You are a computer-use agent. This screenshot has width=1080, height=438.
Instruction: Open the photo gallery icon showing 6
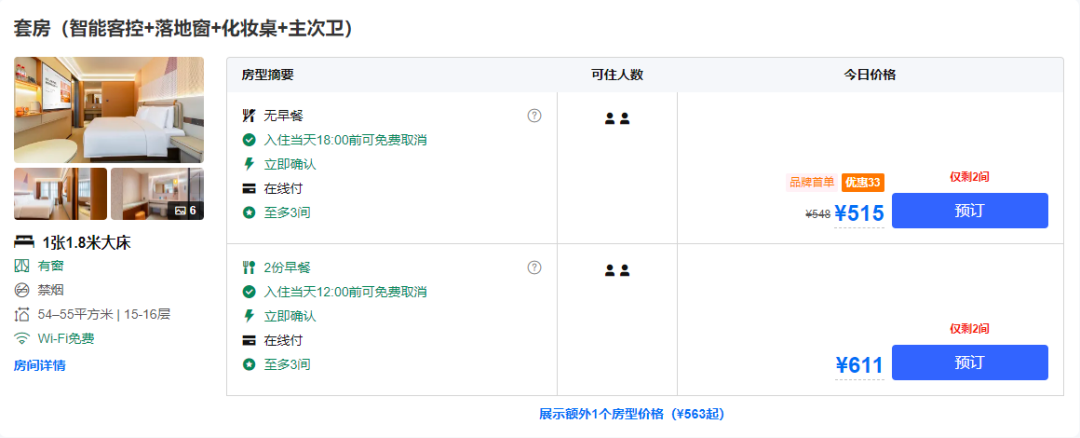[x=185, y=210]
